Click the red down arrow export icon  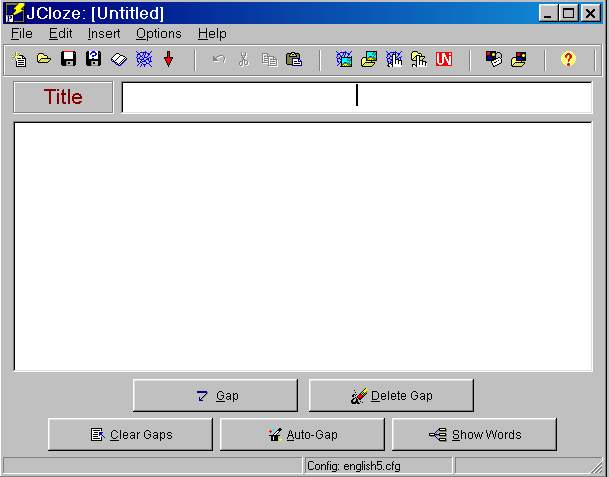tap(168, 59)
